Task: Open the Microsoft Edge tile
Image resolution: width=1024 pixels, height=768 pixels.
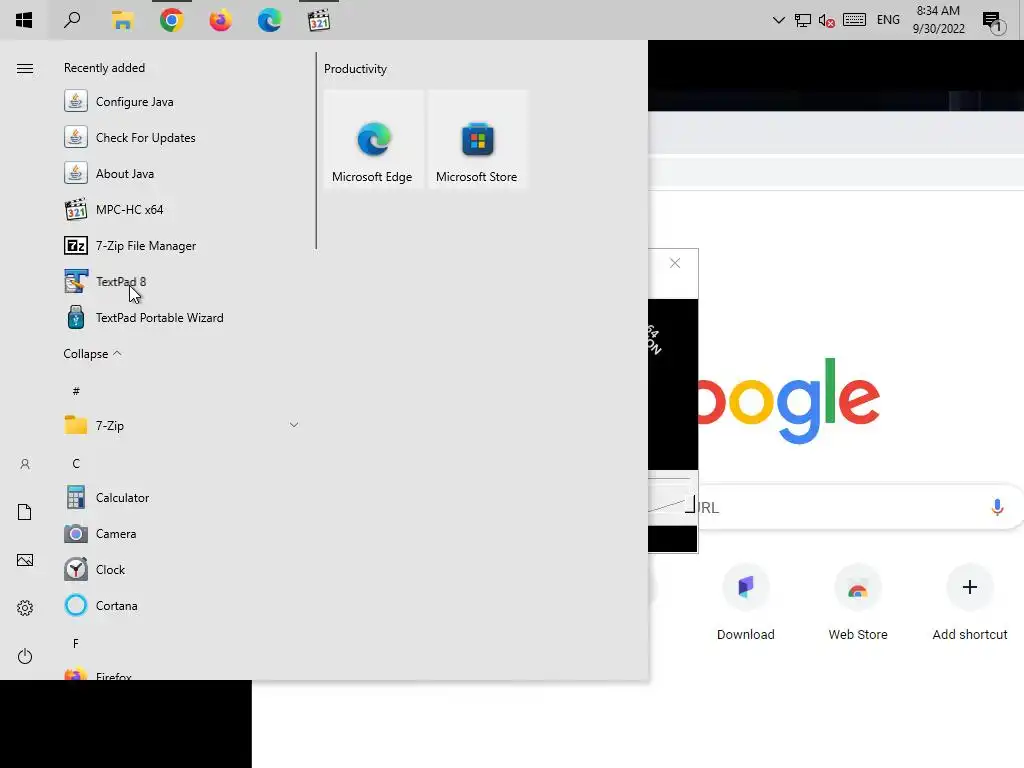Action: (x=374, y=140)
